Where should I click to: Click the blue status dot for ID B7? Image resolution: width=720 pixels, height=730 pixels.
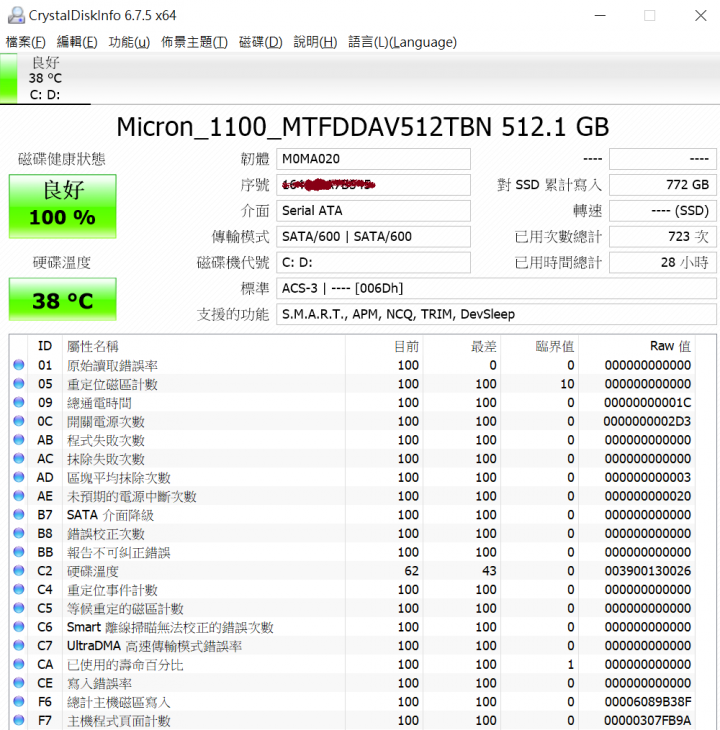(x=19, y=514)
